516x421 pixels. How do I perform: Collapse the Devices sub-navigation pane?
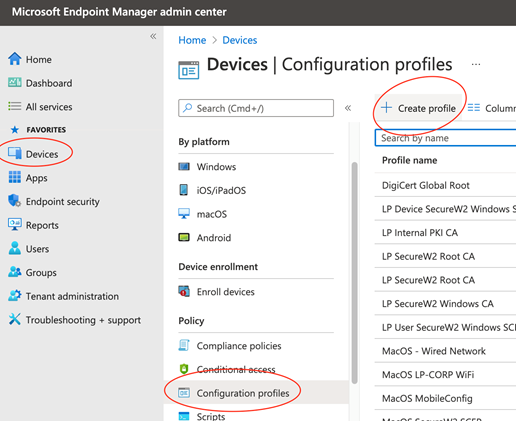(x=348, y=108)
